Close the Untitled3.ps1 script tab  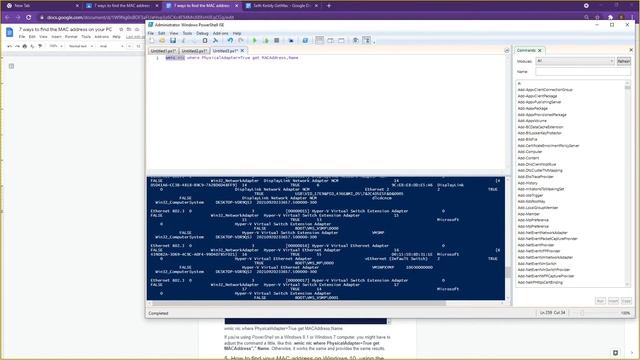pyautogui.click(x=242, y=51)
